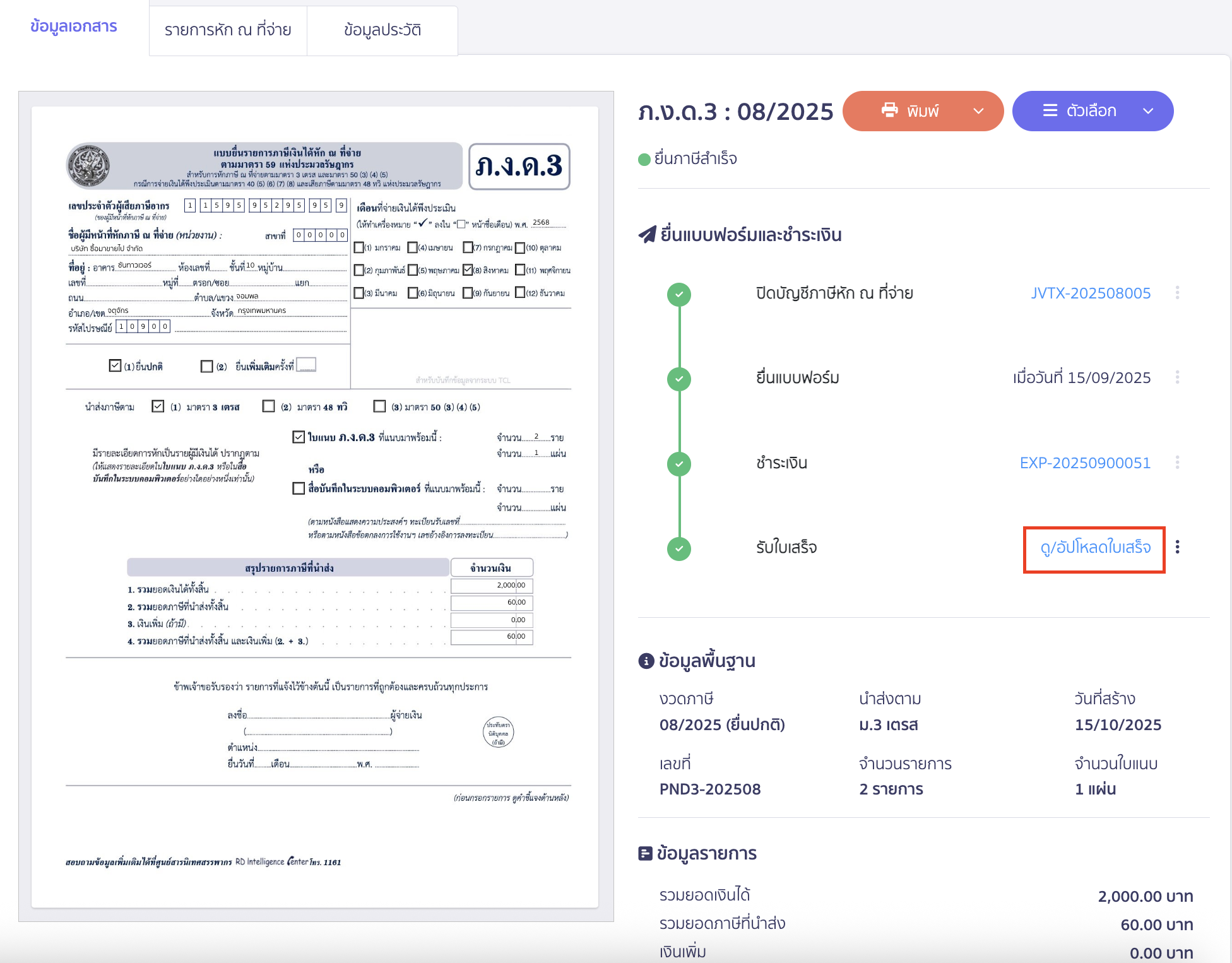This screenshot has height=963, width=1232.
Task: Click the info icon next to ข้อมูลพื้นฐาน
Action: pyautogui.click(x=646, y=661)
